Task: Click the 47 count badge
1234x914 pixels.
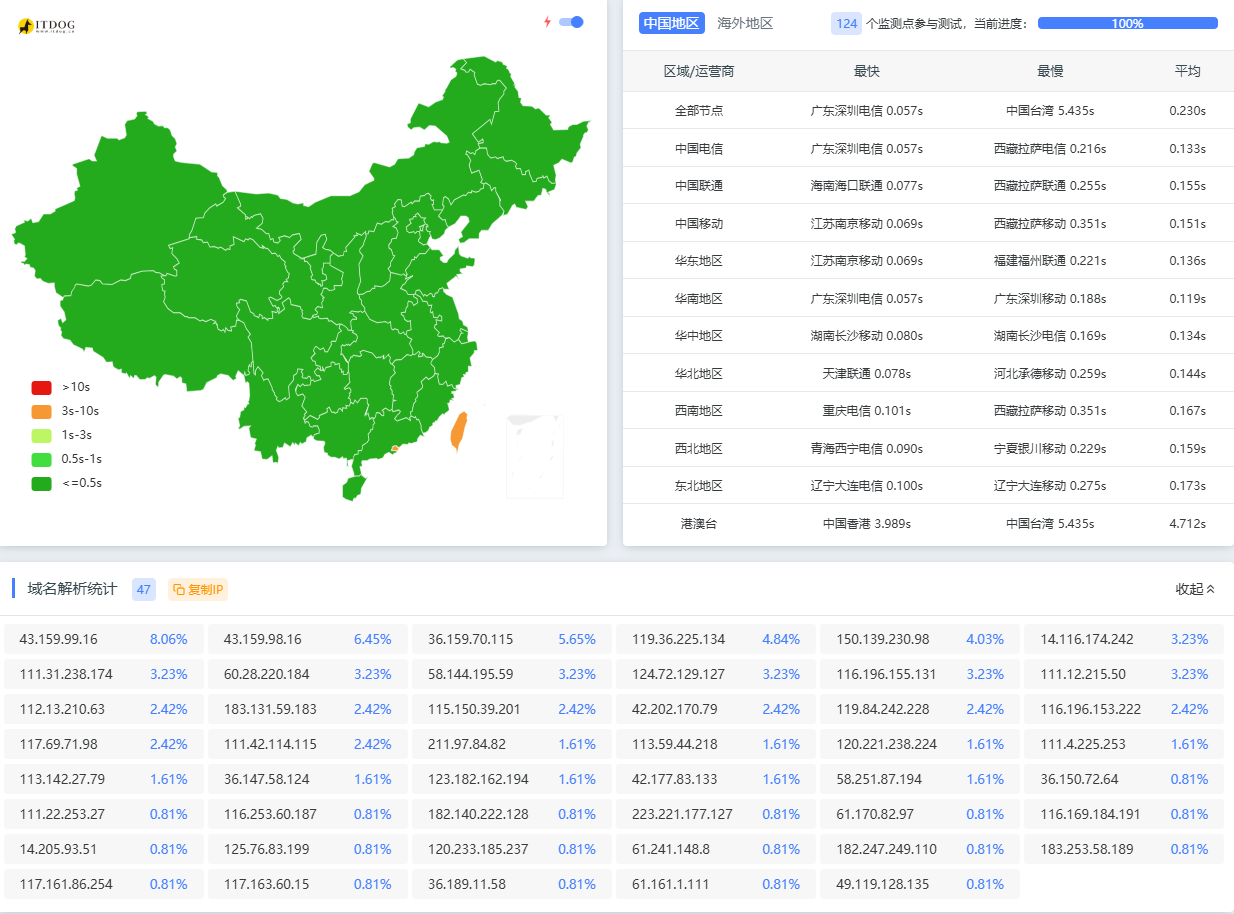Action: [x=144, y=589]
